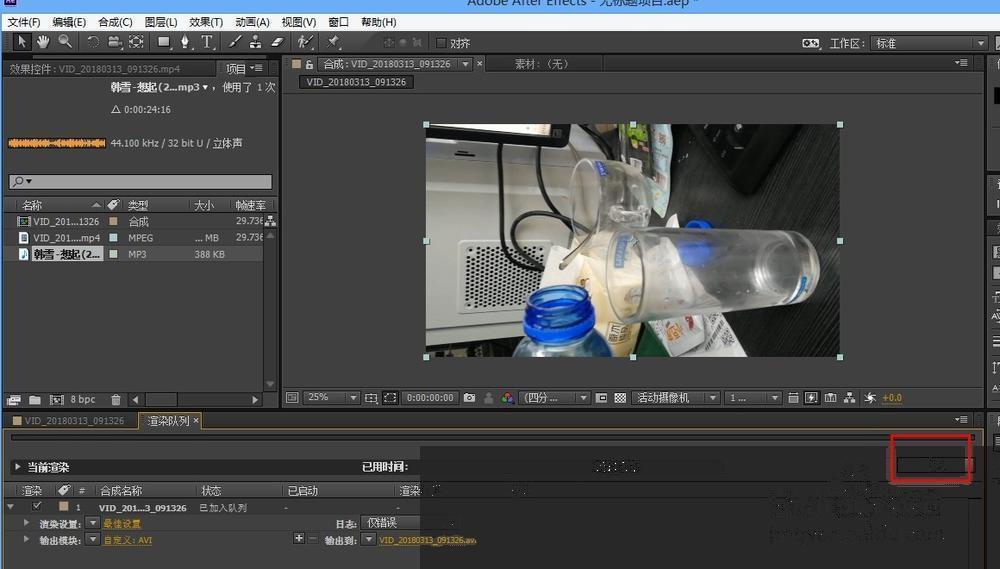The width and height of the screenshot is (1000, 569).
Task: Select the Eraser tool
Action: pos(277,42)
